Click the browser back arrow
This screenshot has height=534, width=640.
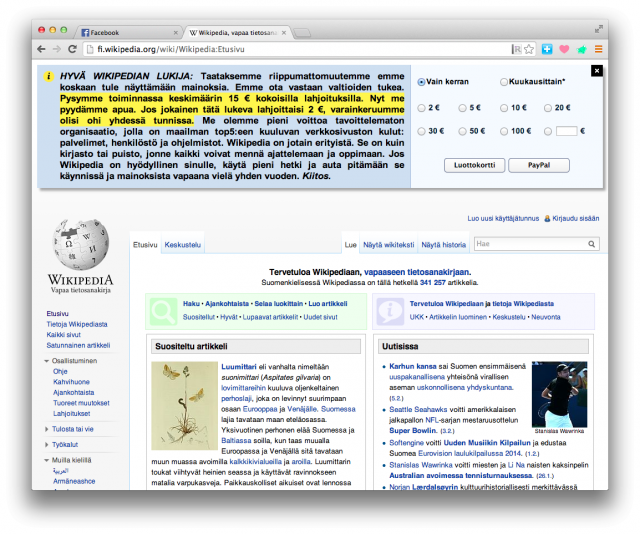click(43, 49)
